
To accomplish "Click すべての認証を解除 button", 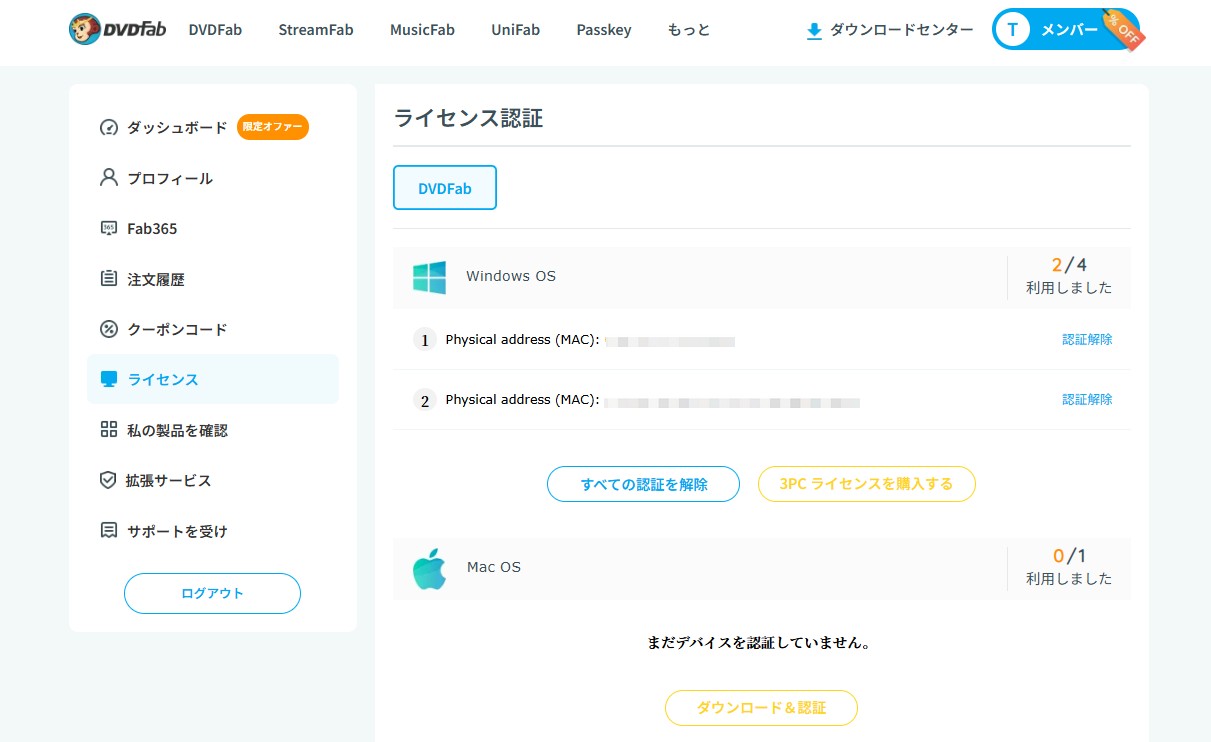I will tap(643, 484).
